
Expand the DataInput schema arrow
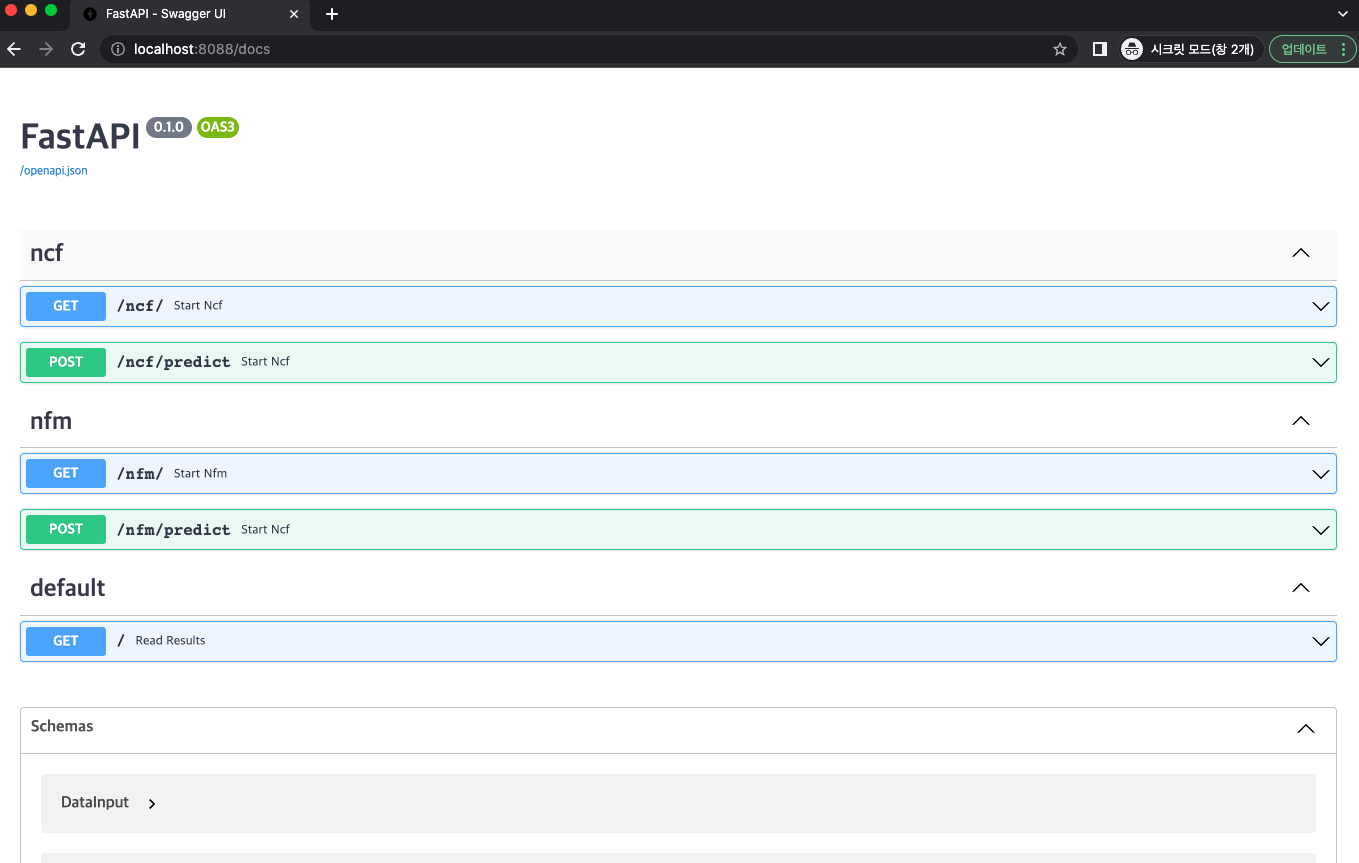152,803
